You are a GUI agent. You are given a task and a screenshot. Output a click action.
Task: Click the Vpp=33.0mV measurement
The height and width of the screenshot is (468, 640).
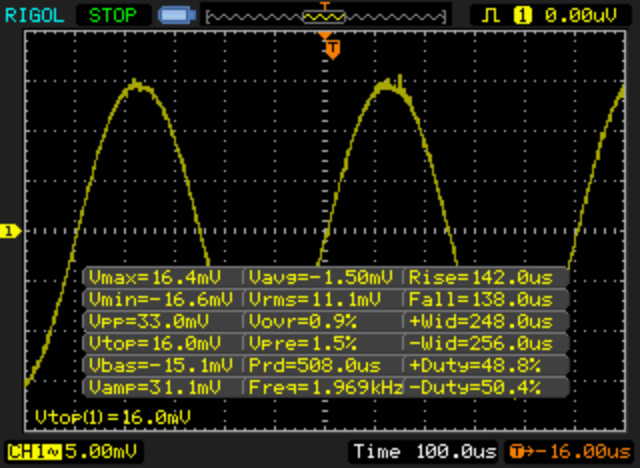pos(149,322)
